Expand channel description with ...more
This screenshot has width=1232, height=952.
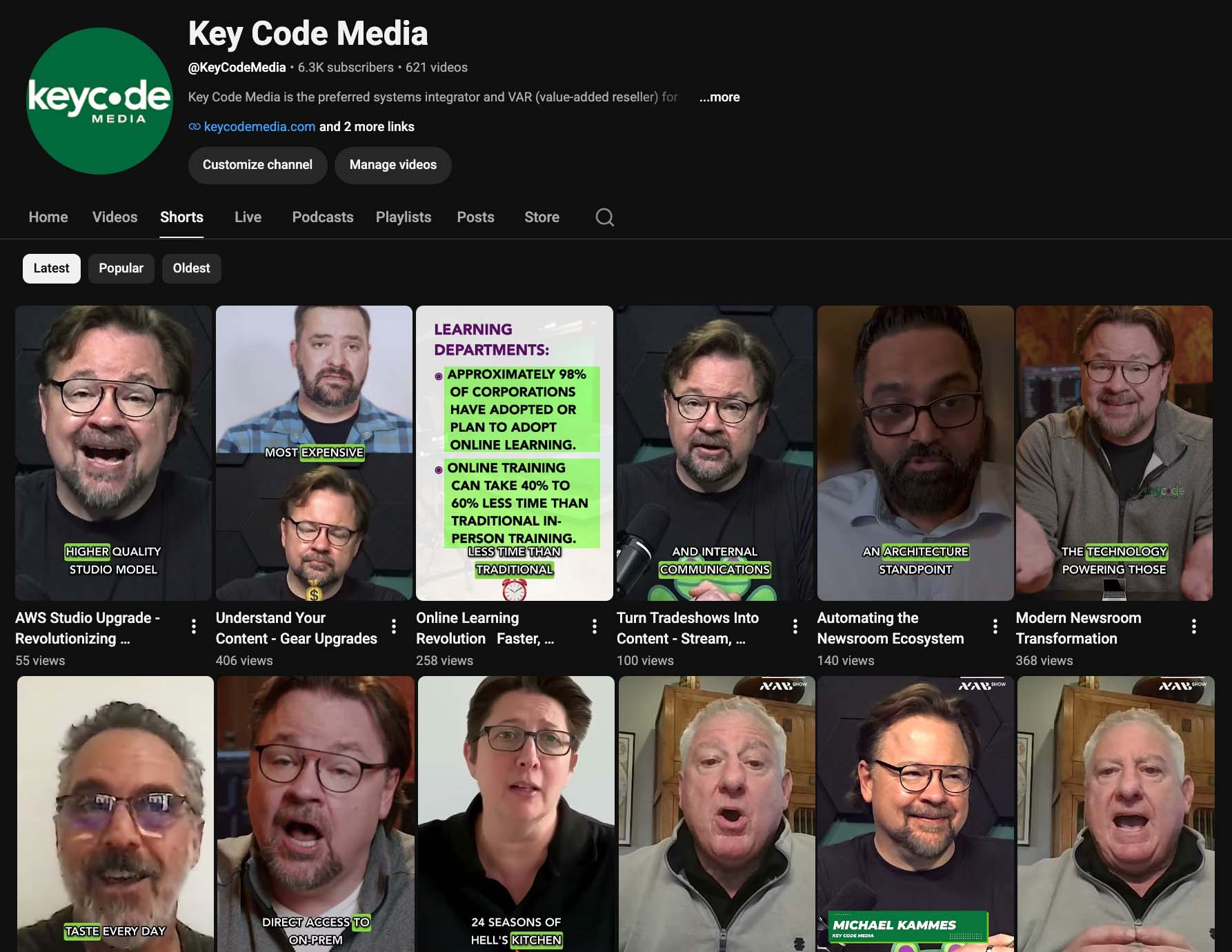719,97
